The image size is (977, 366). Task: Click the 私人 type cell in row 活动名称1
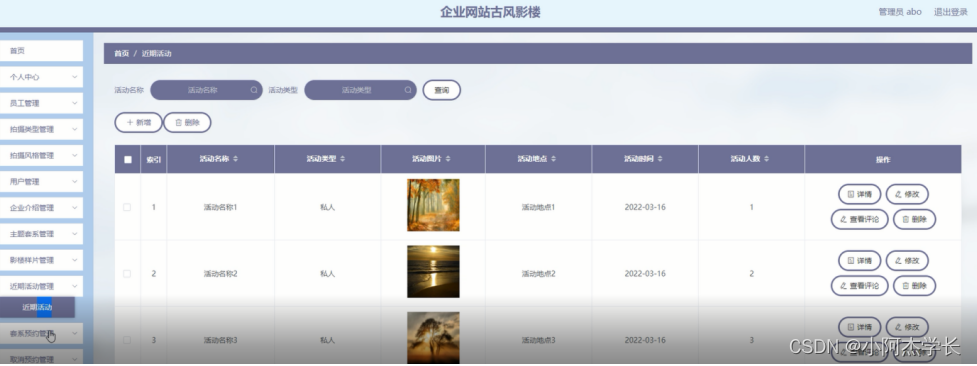pyautogui.click(x=327, y=207)
